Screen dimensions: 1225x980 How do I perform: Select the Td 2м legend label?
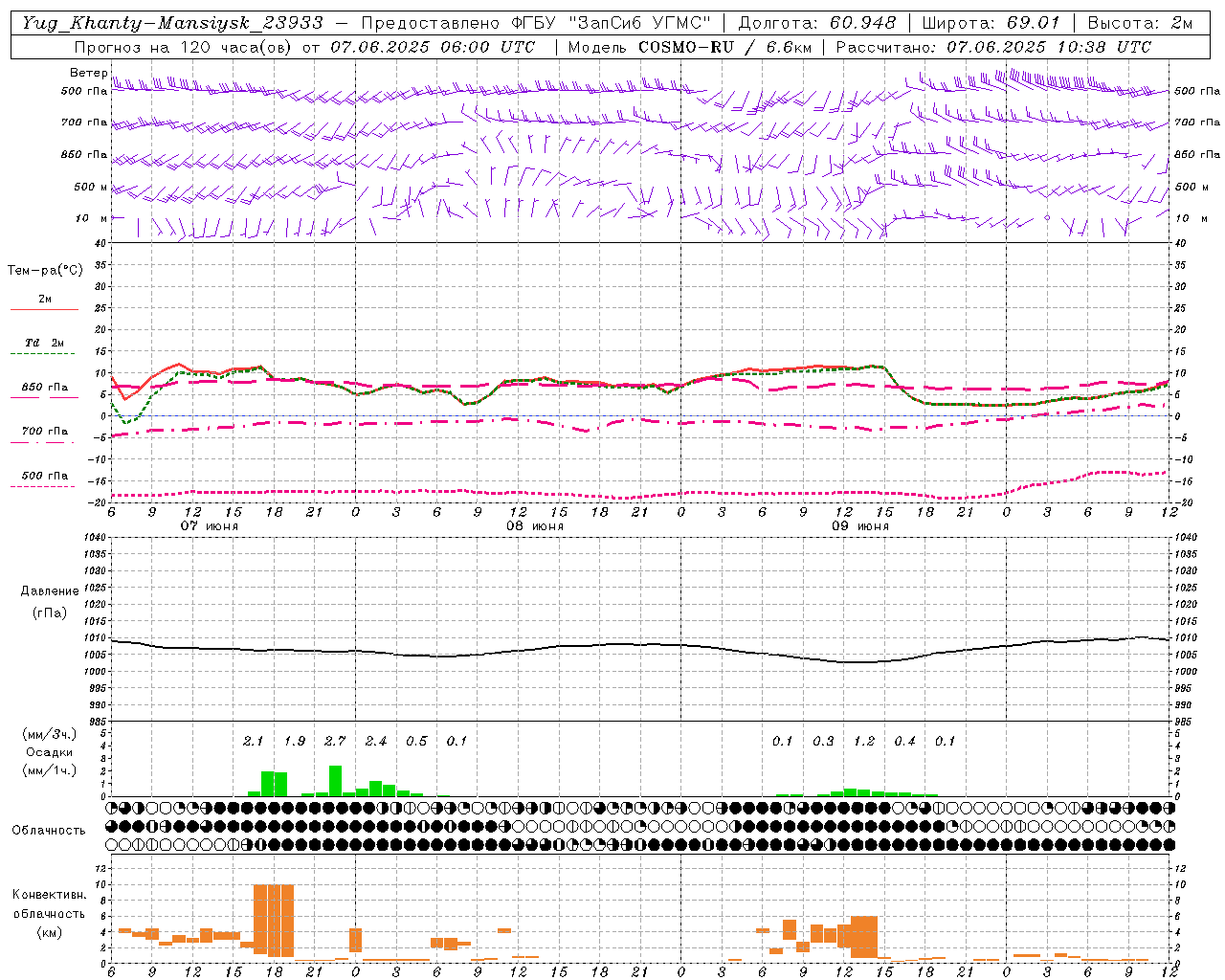pos(45,343)
